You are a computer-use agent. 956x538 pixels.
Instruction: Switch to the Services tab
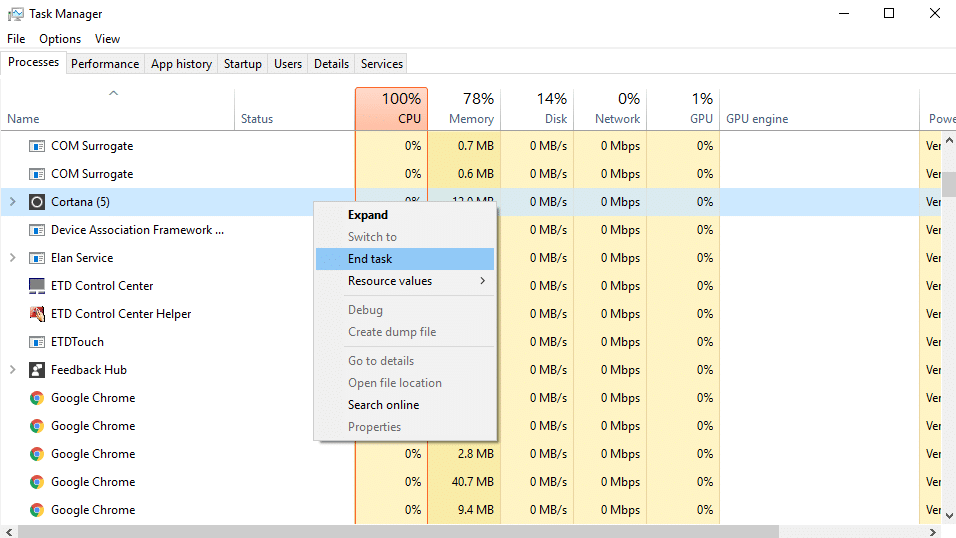382,63
